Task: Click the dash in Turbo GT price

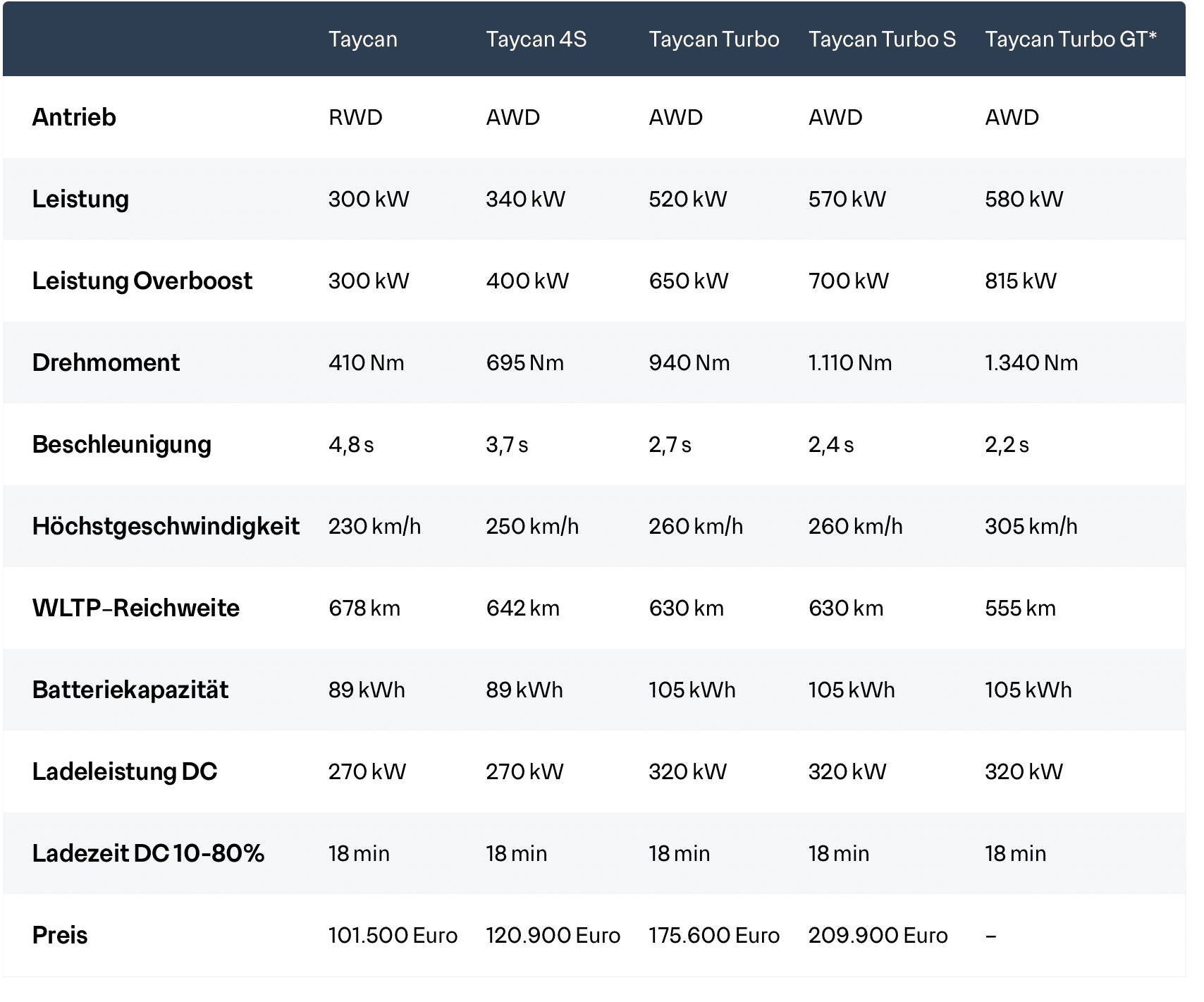Action: pos(990,936)
